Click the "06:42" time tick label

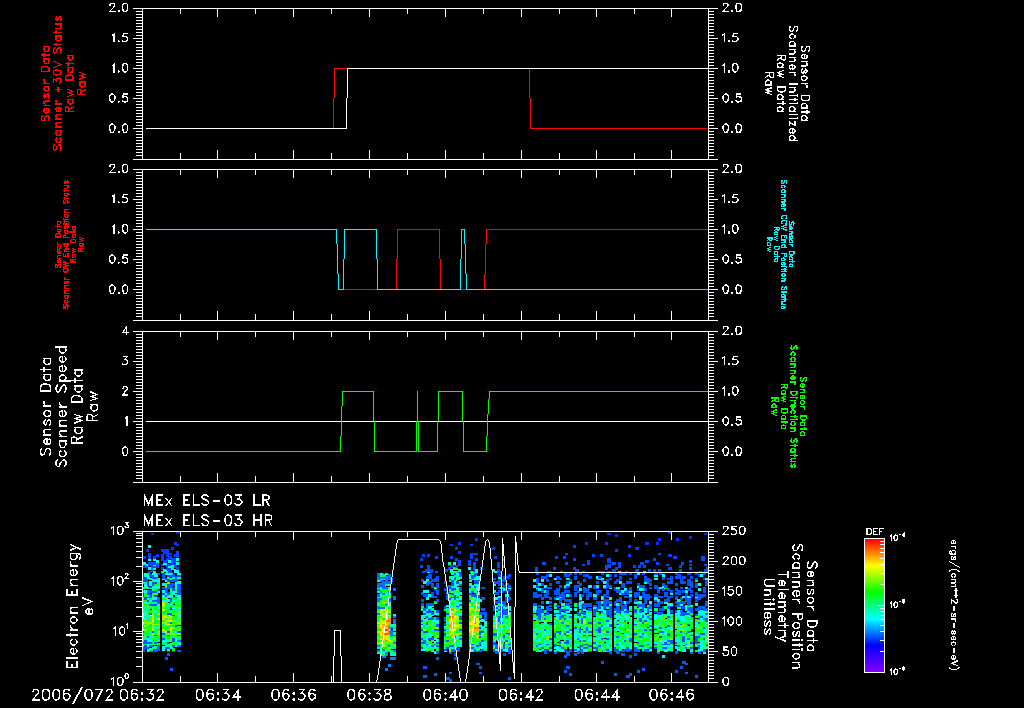[x=520, y=696]
